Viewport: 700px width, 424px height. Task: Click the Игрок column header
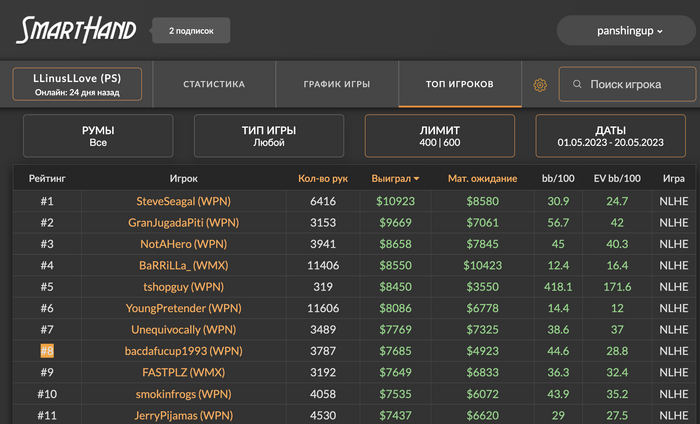point(183,179)
